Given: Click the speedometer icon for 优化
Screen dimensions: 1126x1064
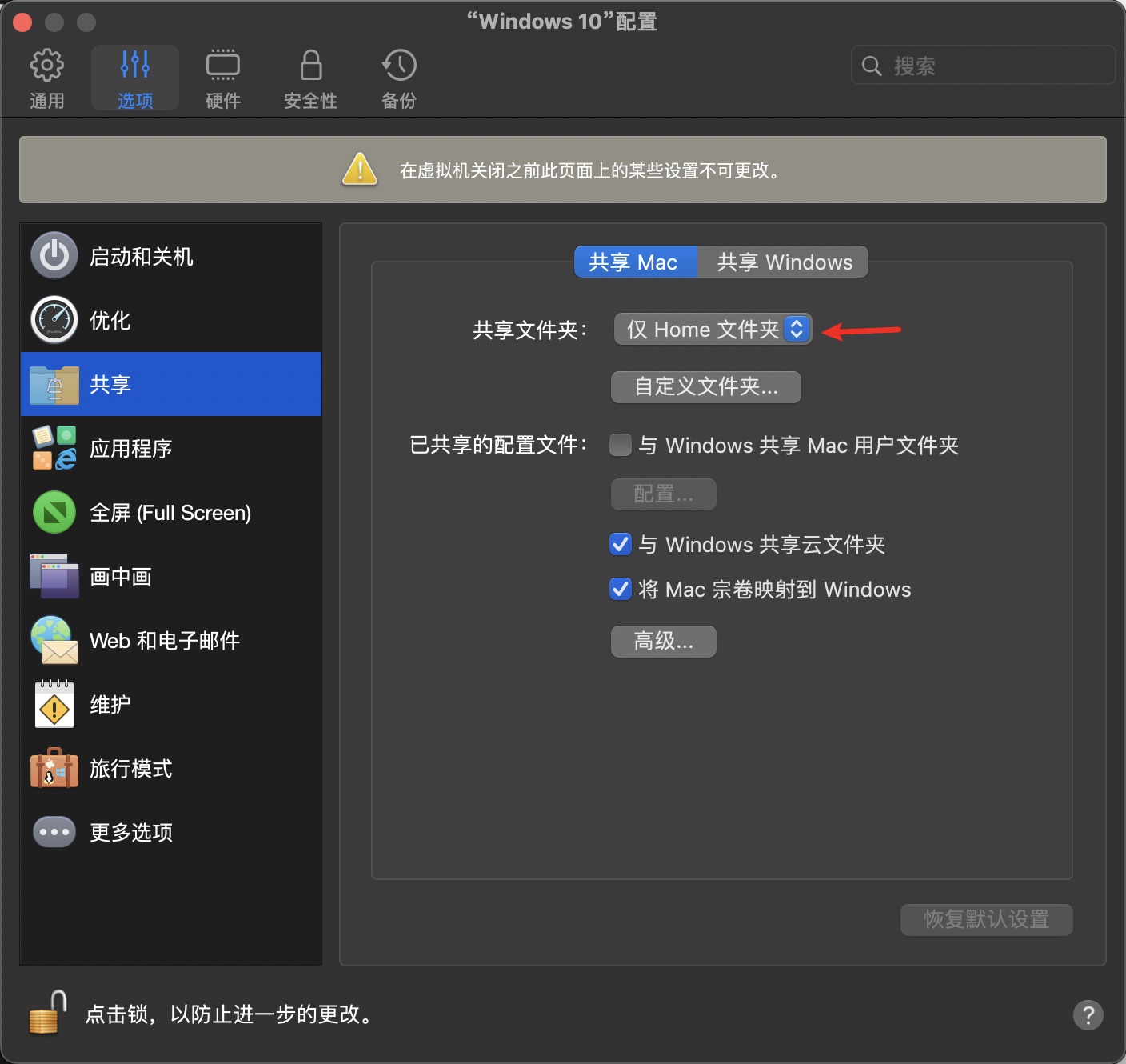Looking at the screenshot, I should coord(54,320).
